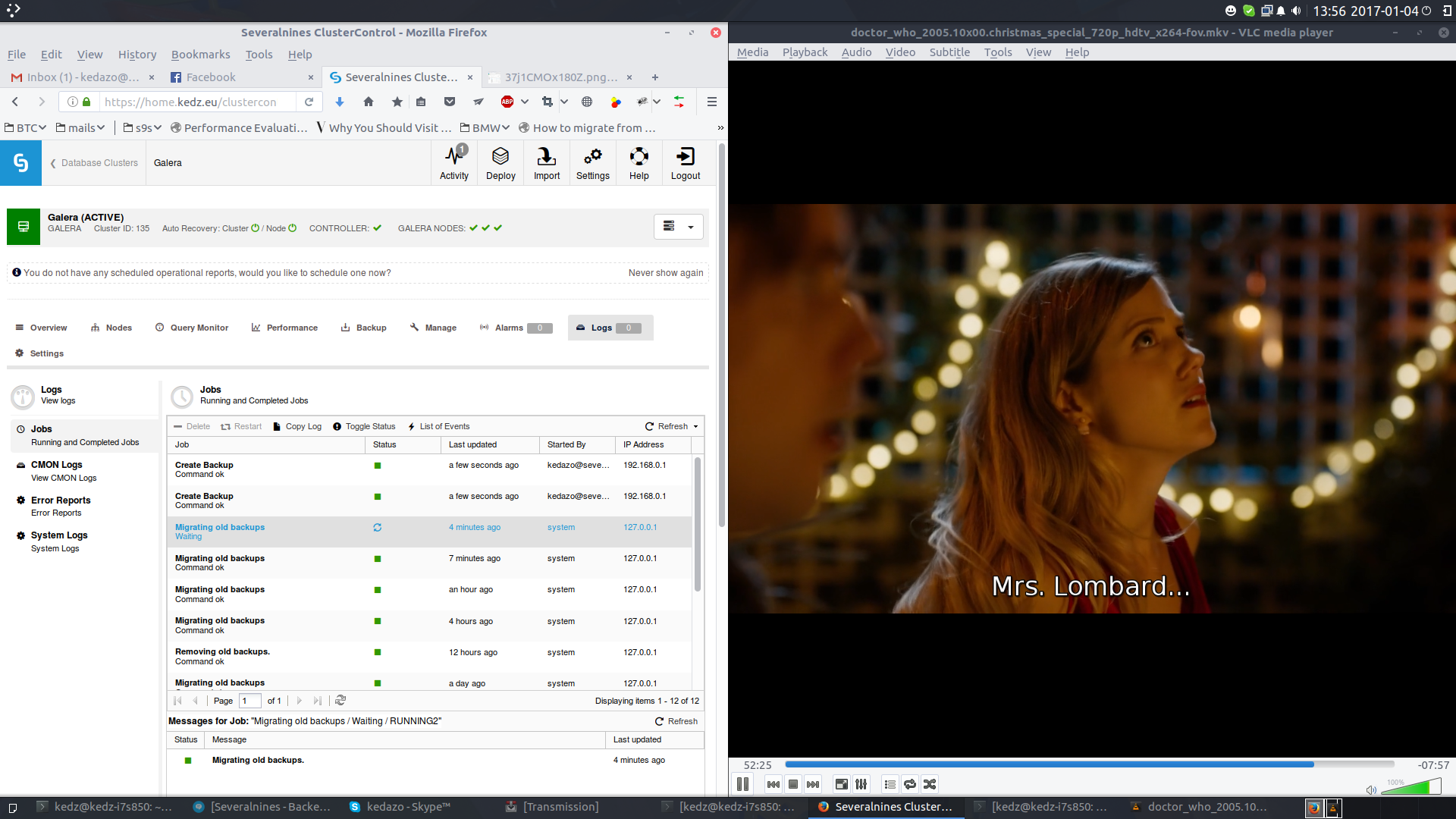Toggle Node auto recovery power icon
The image size is (1456, 819).
point(292,228)
